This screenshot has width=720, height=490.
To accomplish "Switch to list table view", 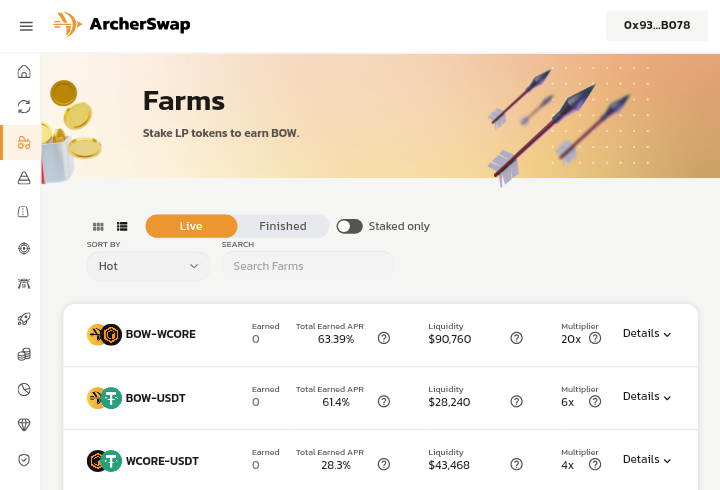I will [122, 227].
